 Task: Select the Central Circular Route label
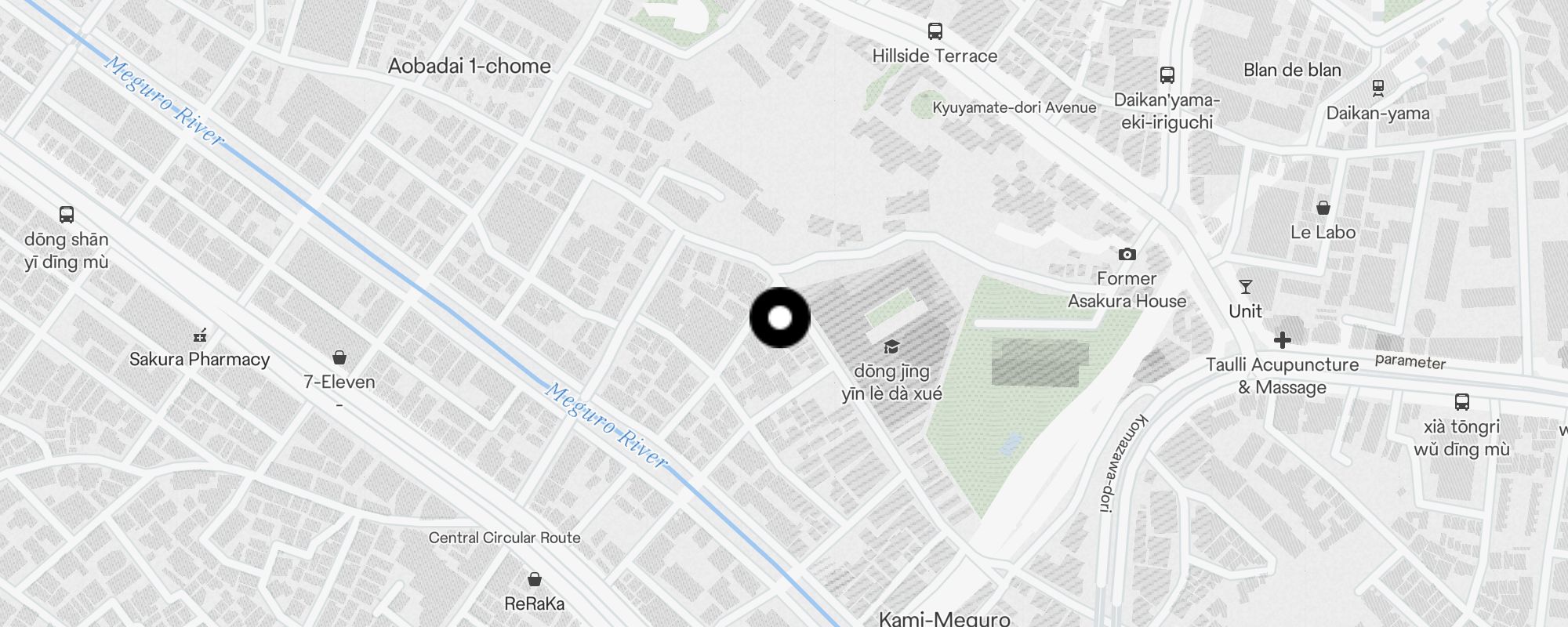coord(505,538)
